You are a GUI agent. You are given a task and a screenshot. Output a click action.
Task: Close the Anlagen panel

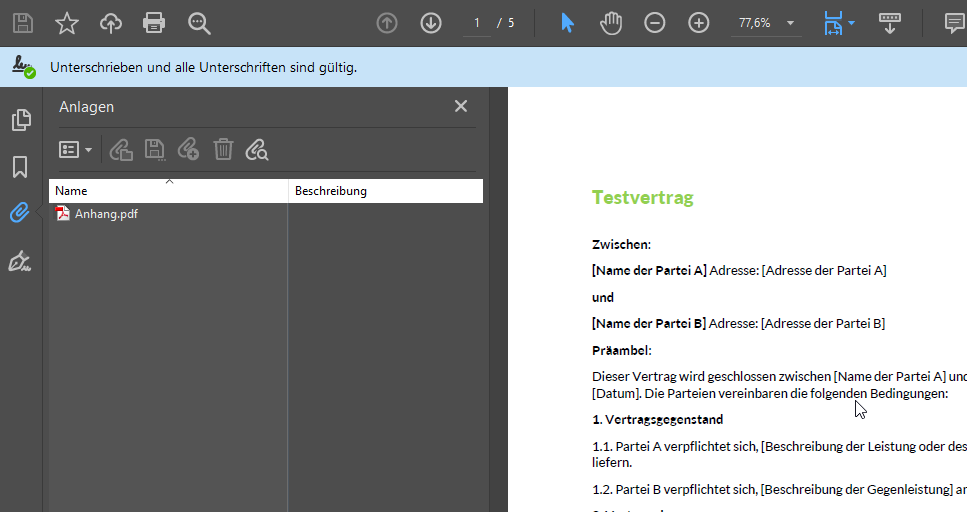pyautogui.click(x=461, y=107)
